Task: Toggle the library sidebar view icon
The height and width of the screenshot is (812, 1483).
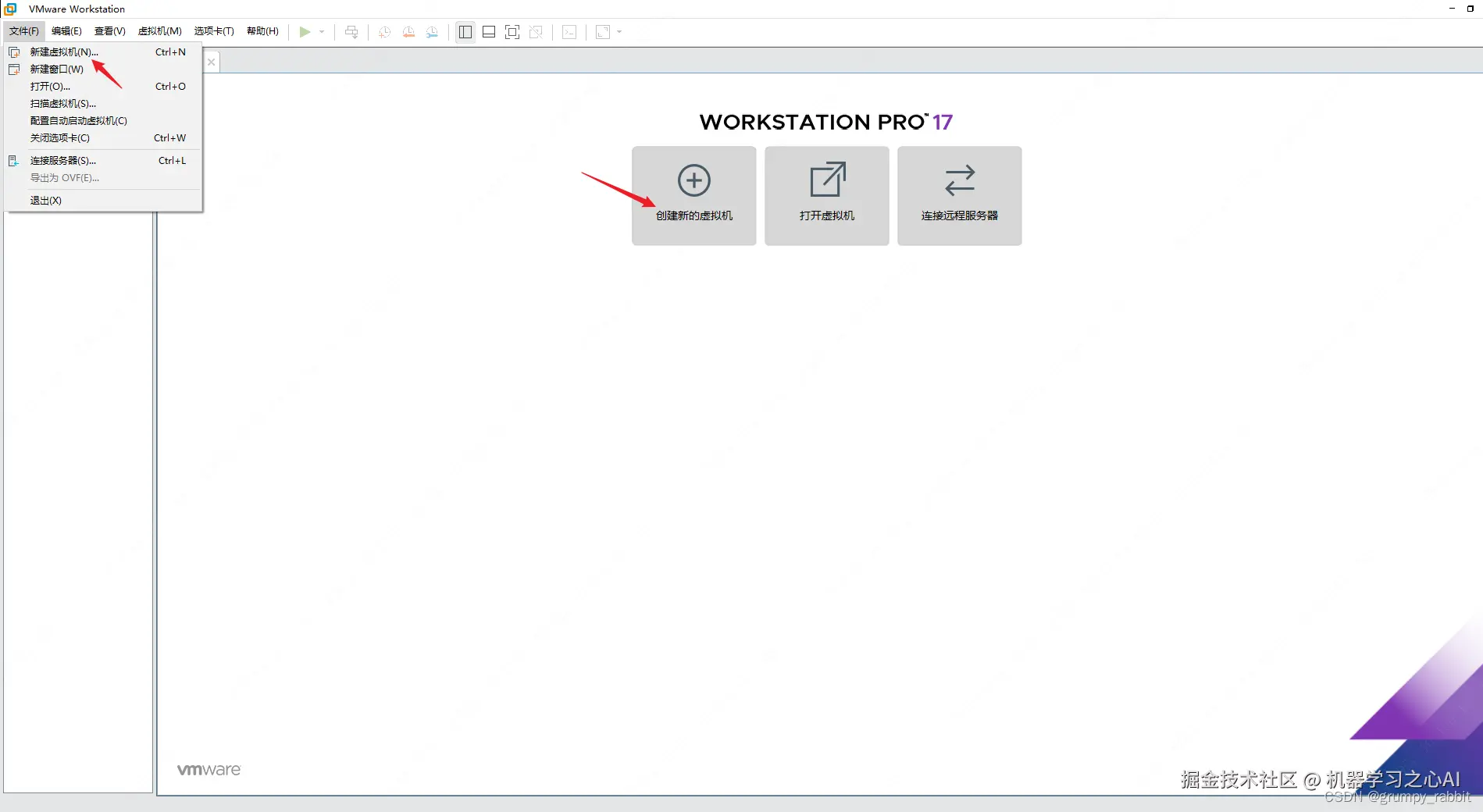Action: pyautogui.click(x=465, y=32)
